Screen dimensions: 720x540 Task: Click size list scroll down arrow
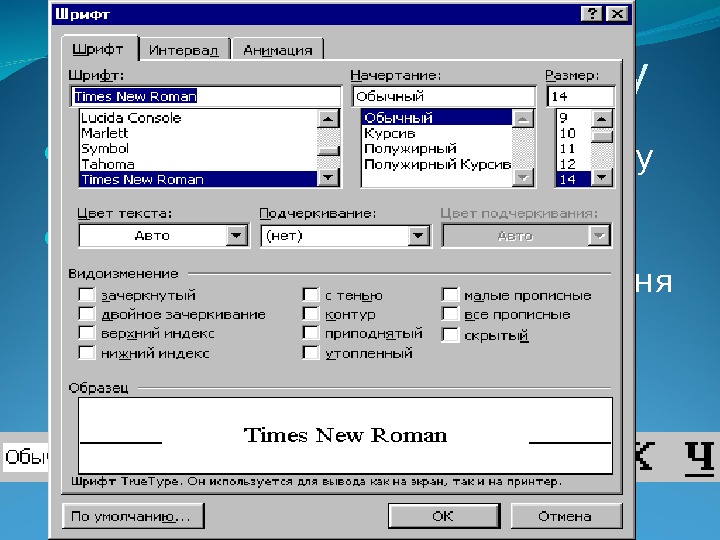[602, 177]
